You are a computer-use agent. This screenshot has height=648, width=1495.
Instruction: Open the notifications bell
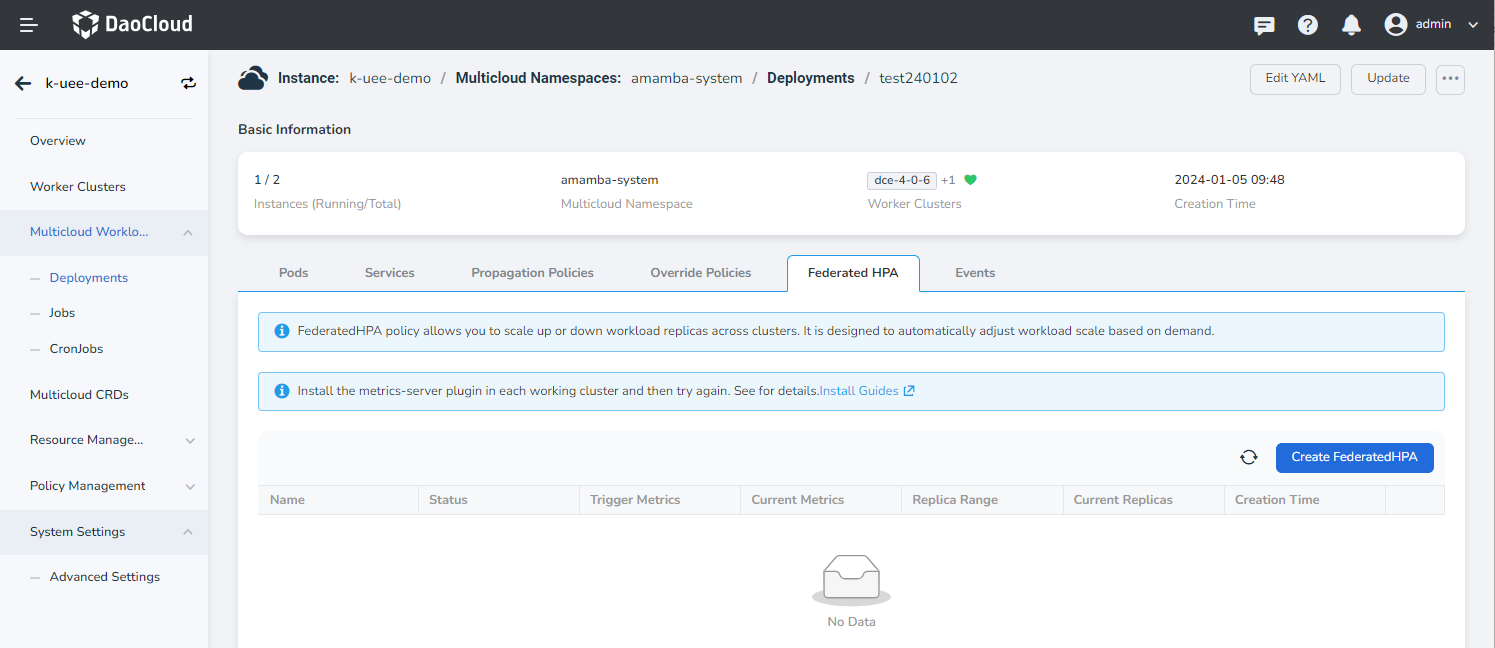(x=1351, y=25)
